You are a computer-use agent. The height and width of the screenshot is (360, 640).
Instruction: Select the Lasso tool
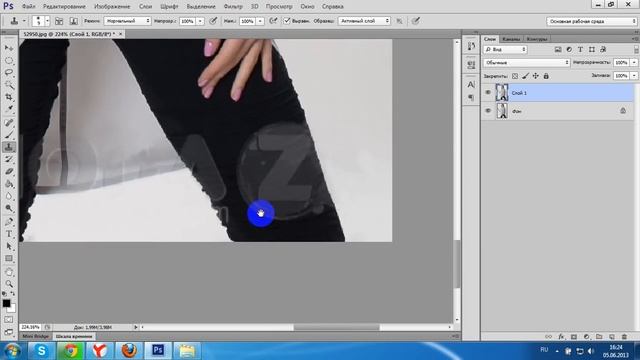9,73
